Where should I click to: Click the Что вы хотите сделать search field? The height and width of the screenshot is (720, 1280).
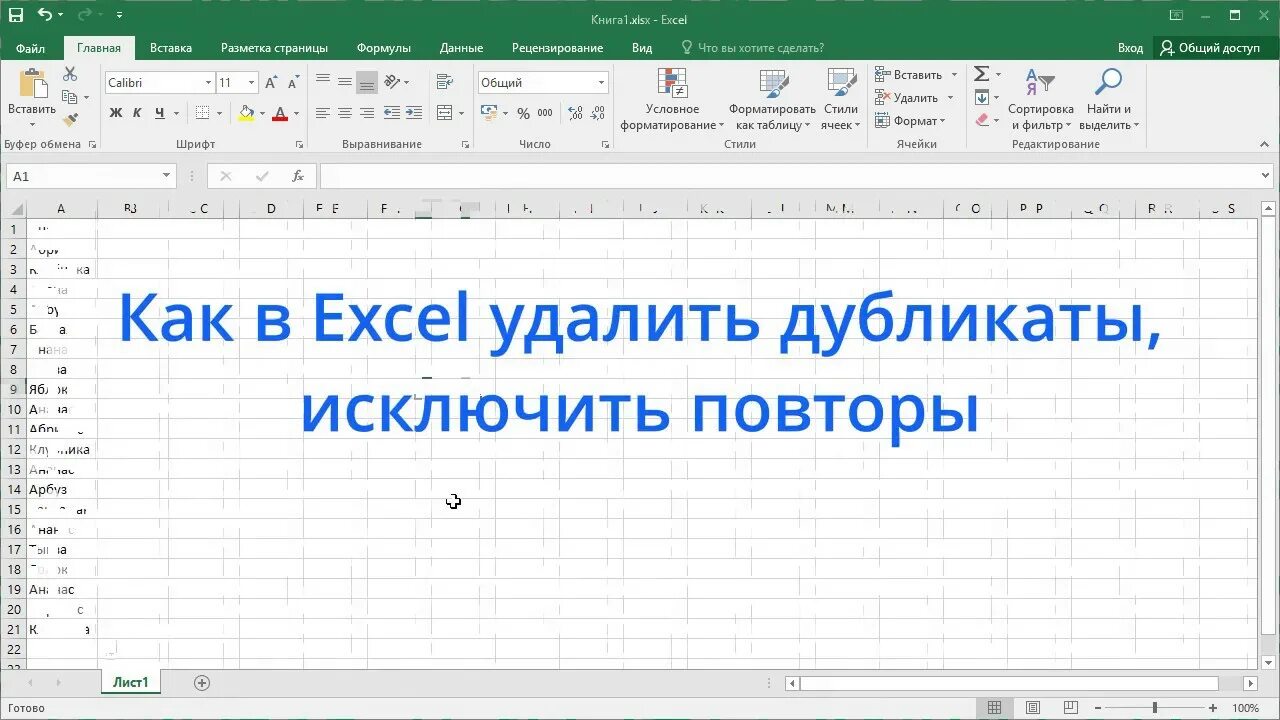click(x=751, y=48)
